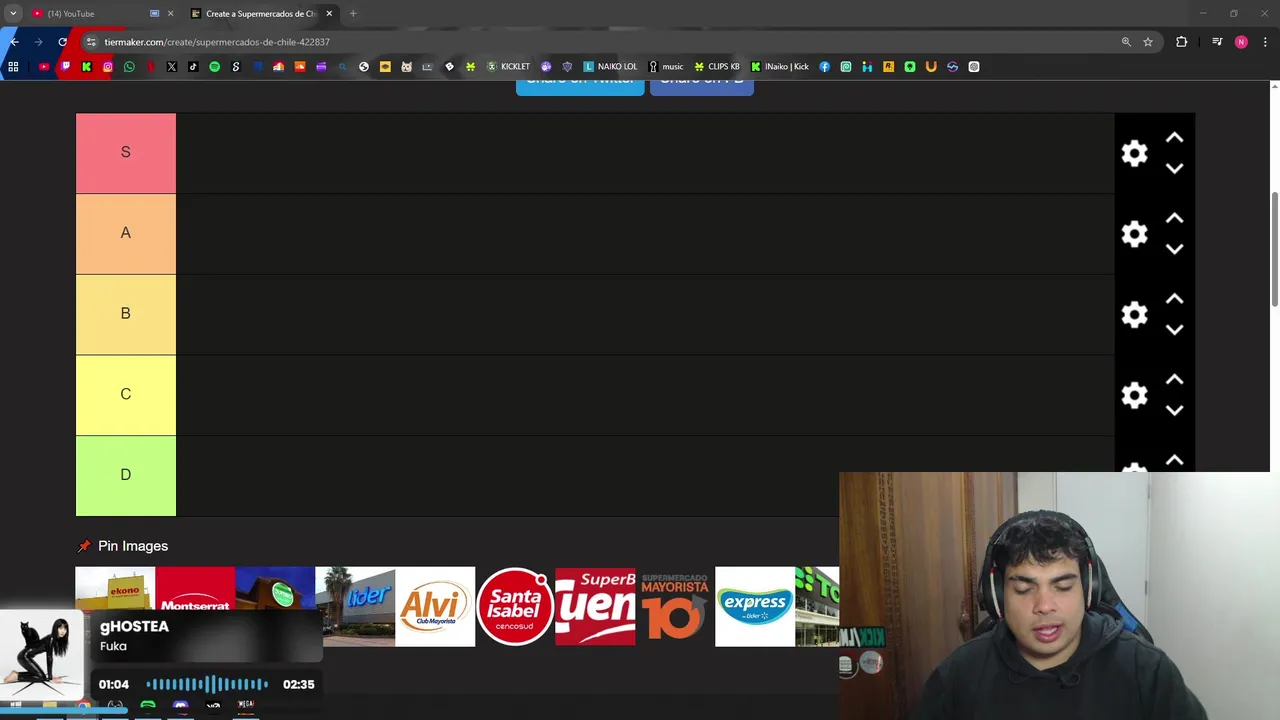1280x720 pixels.
Task: Open the INaiko | Kick bookmark
Action: (x=780, y=67)
